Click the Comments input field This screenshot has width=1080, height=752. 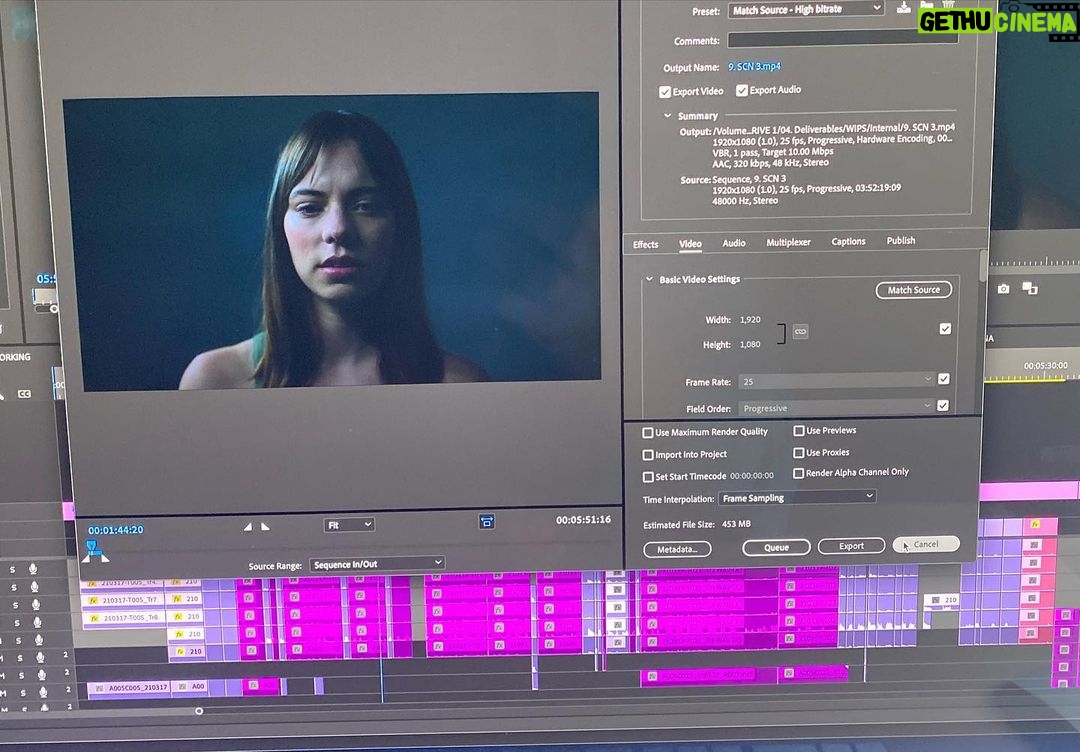(842, 39)
